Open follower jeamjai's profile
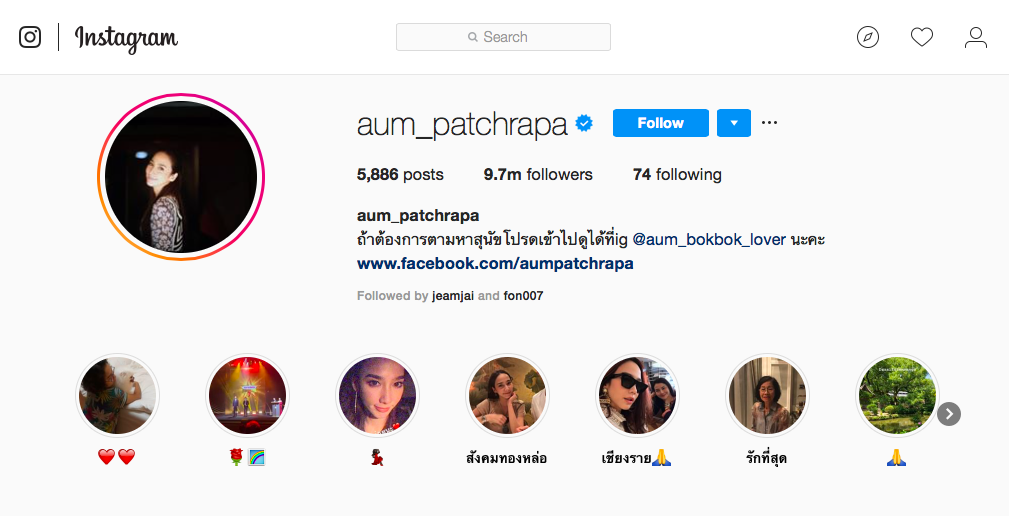 point(453,296)
